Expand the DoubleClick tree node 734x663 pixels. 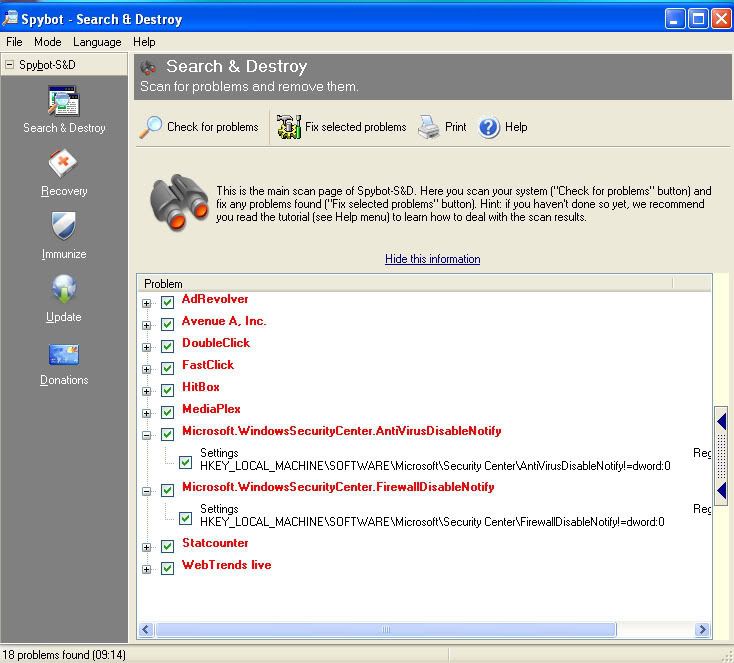pyautogui.click(x=147, y=347)
